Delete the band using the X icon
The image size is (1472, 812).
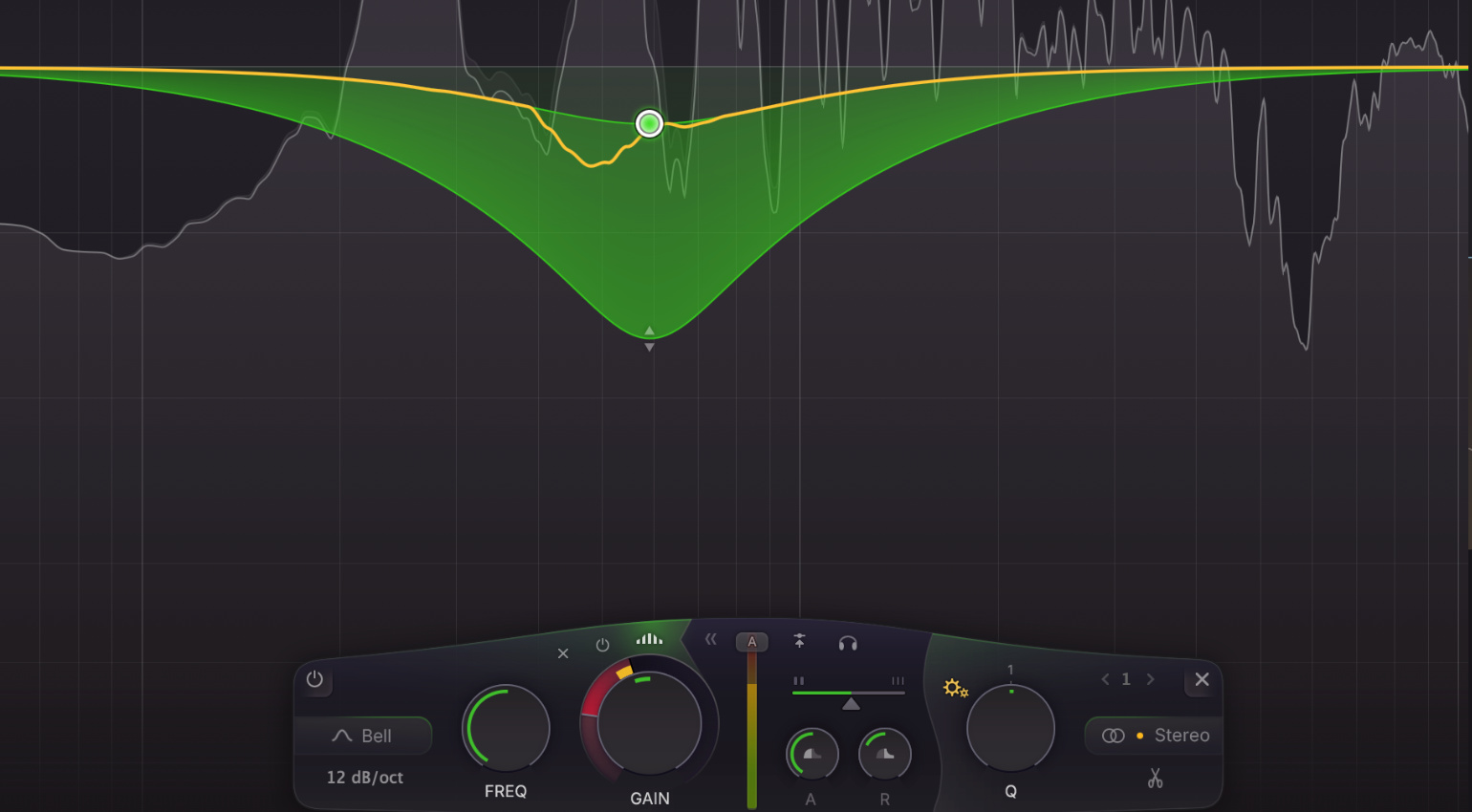coord(563,653)
